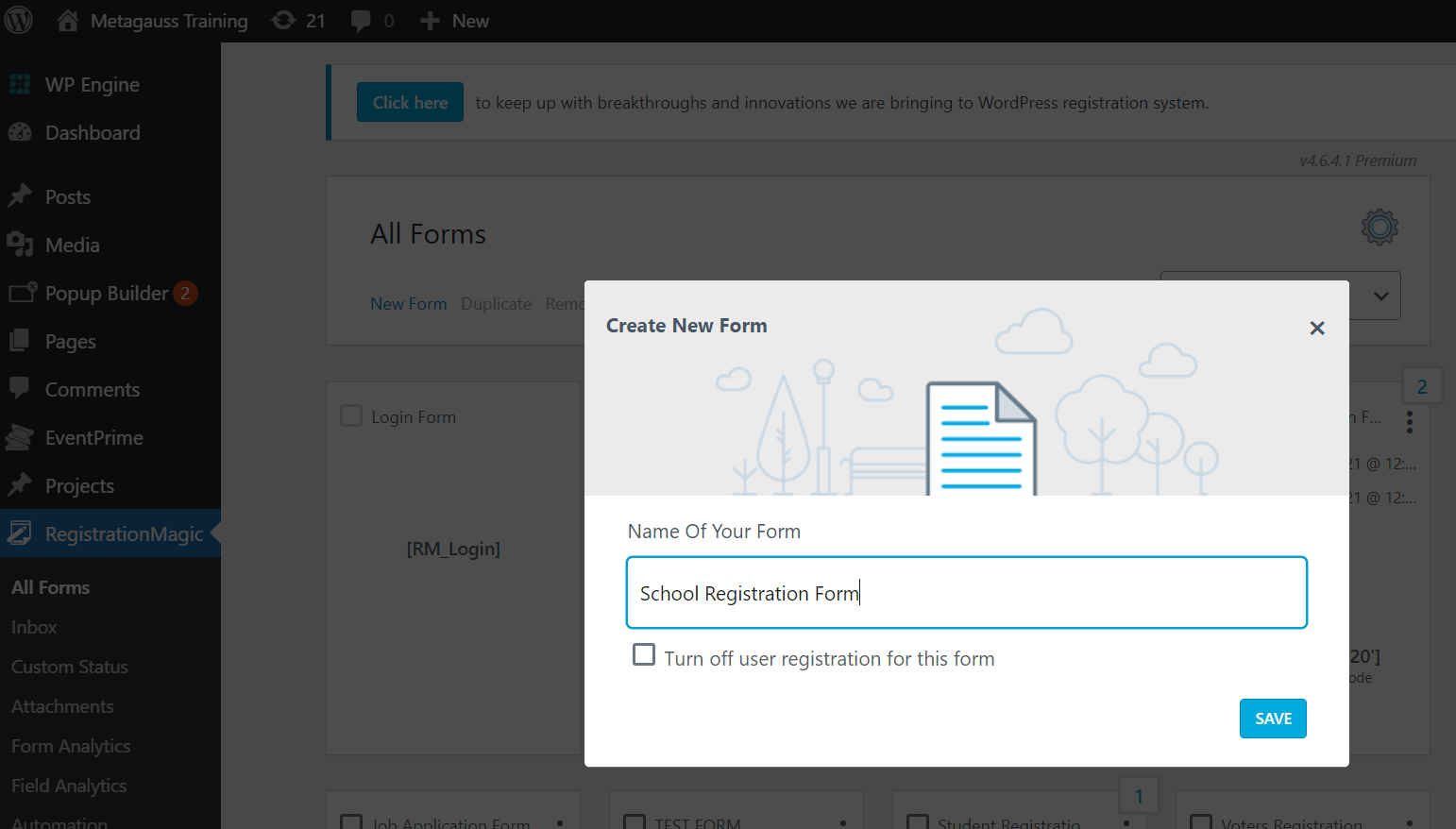Open the EventPrime sidebar menu

pos(93,438)
